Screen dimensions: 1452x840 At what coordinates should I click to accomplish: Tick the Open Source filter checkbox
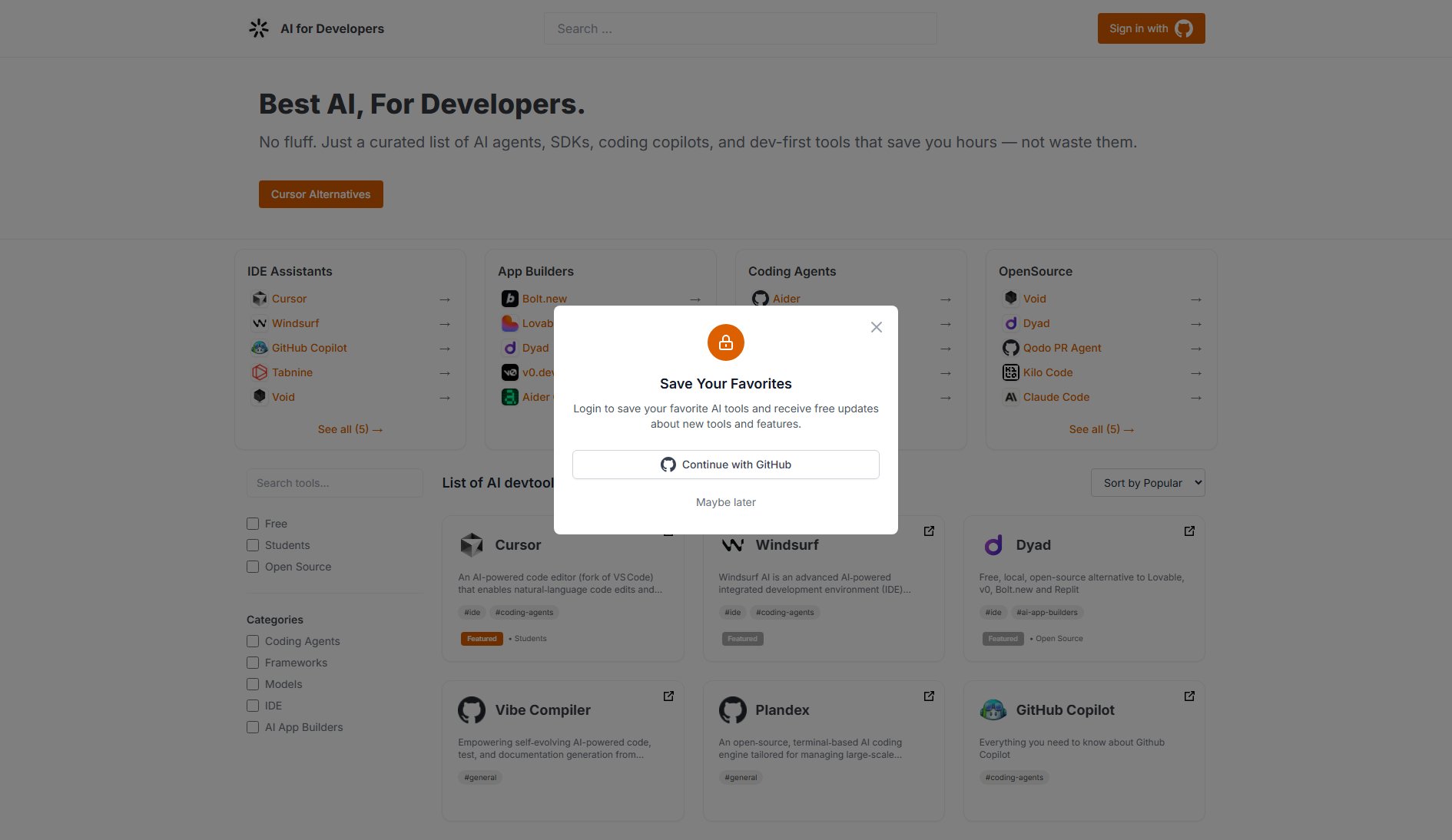(253, 567)
